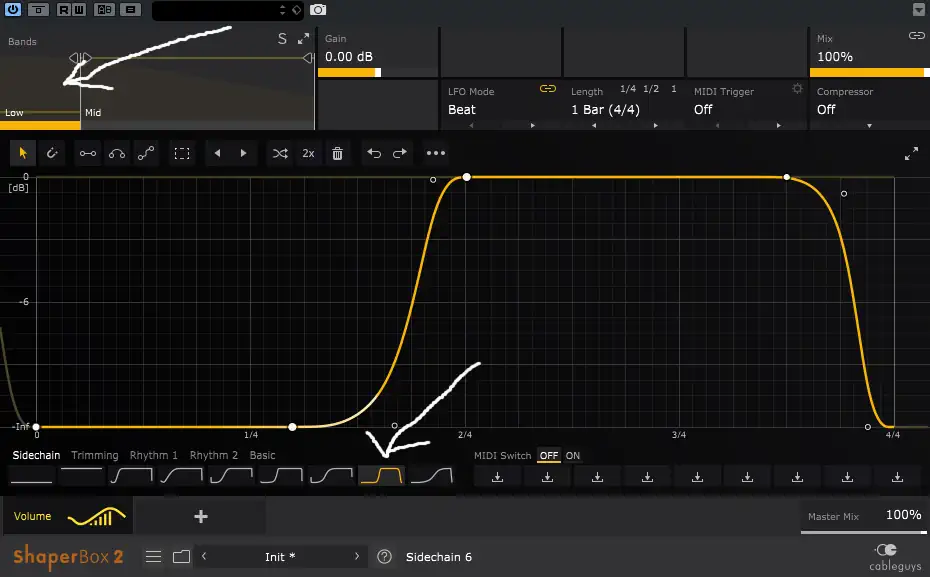Select the S-curve tool
The height and width of the screenshot is (577, 930).
pos(146,154)
